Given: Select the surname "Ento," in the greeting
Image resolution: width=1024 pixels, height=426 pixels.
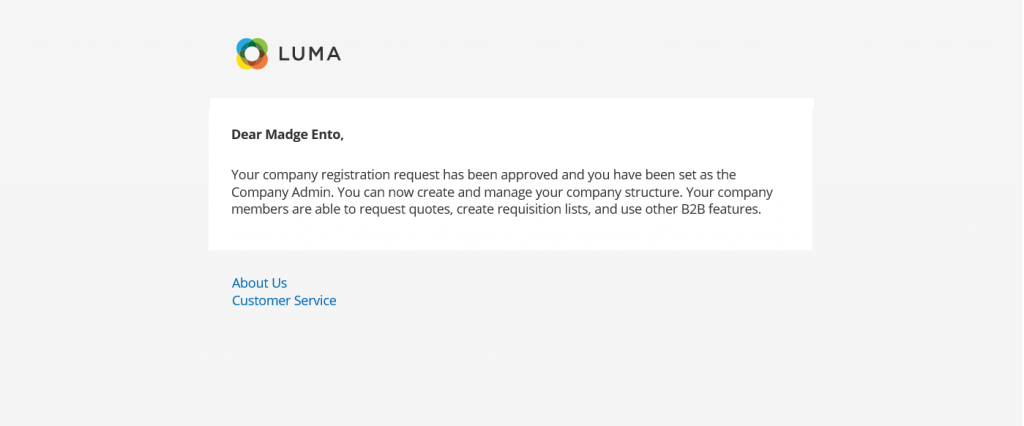Looking at the screenshot, I should pos(323,135).
